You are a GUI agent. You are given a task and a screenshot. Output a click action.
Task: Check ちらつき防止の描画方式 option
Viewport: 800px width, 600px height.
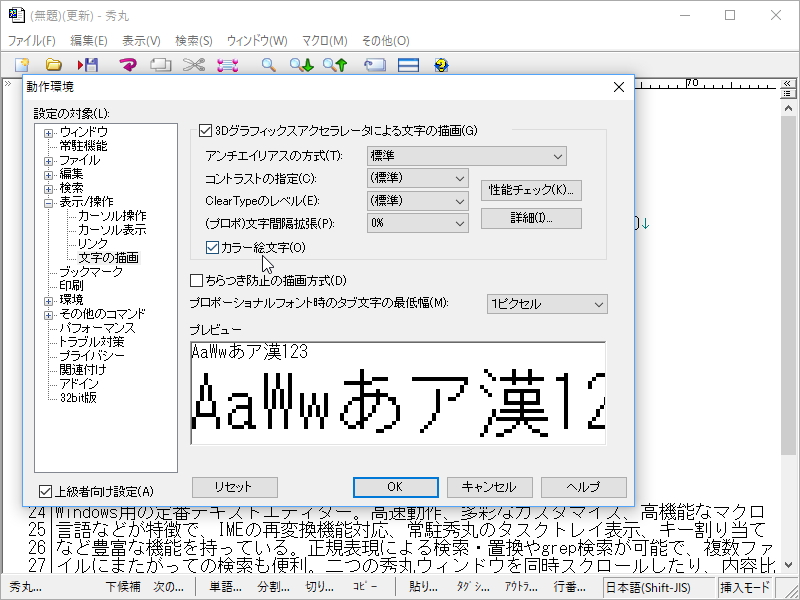coord(196,280)
